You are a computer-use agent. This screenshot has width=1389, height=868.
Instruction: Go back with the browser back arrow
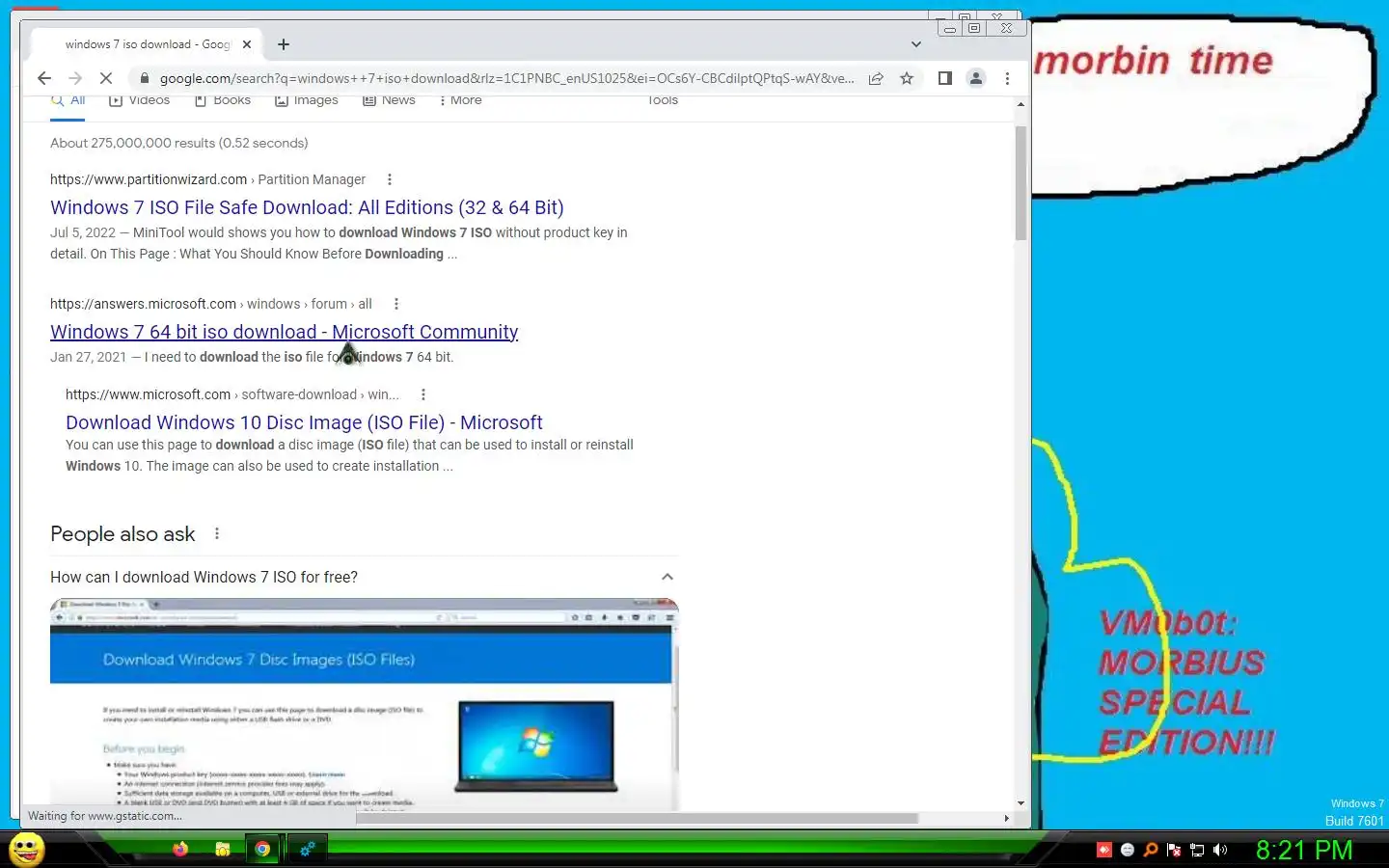pos(43,78)
